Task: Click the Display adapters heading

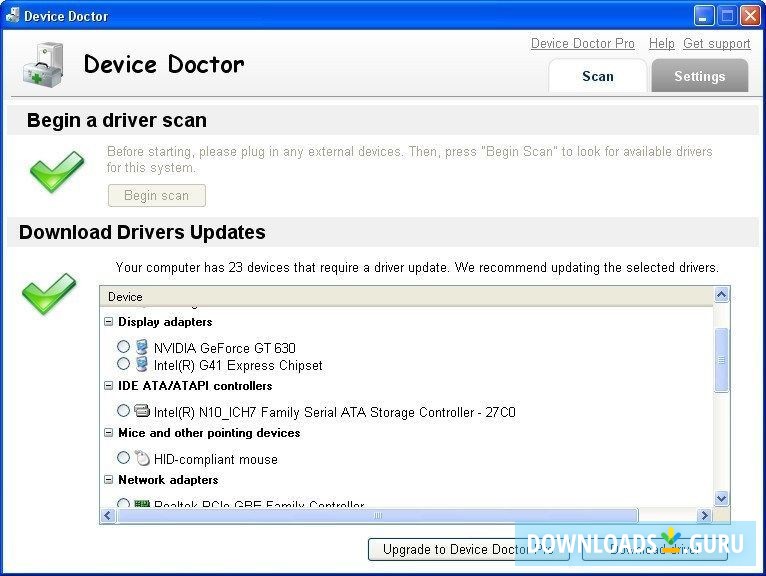Action: tap(165, 322)
